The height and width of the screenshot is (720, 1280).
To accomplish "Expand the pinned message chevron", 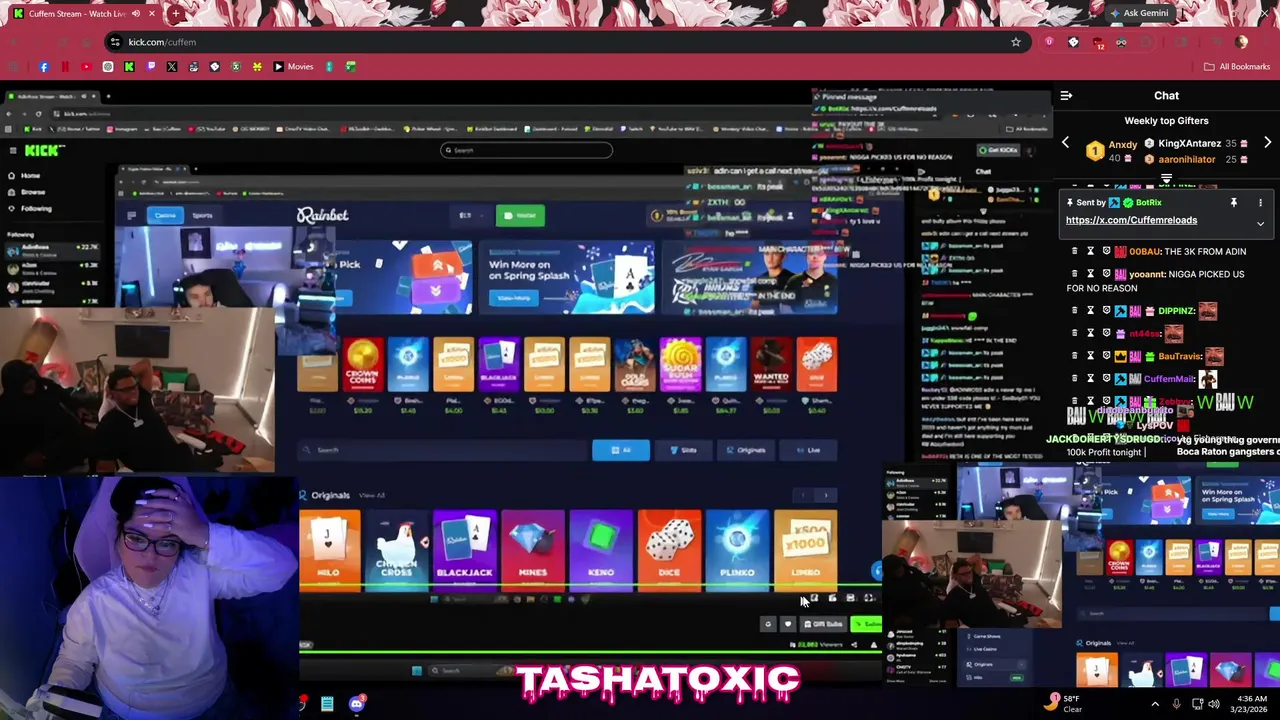I will pyautogui.click(x=1260, y=224).
